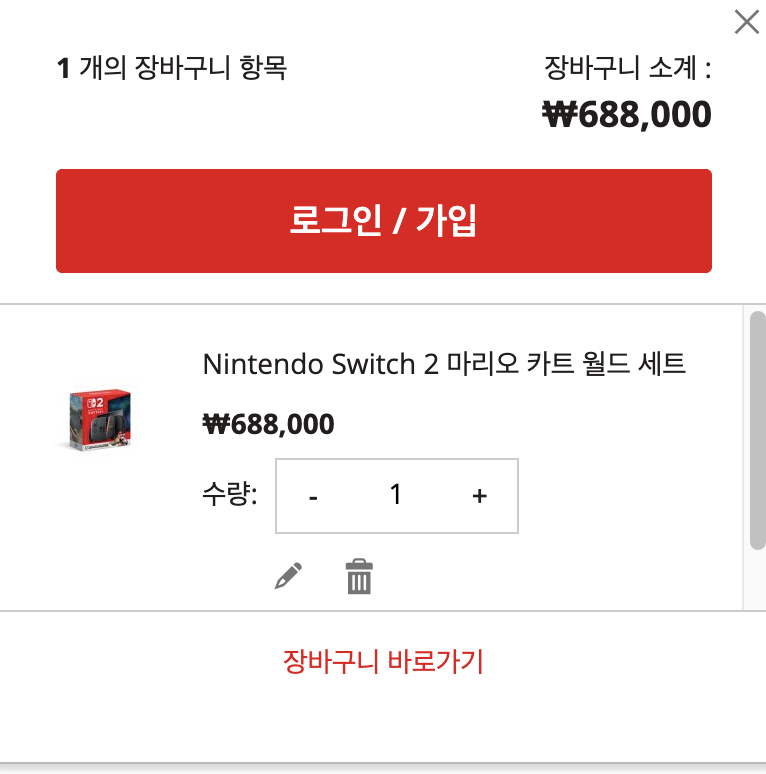The width and height of the screenshot is (766, 774).
Task: Click the cart list scrollbar thumb
Action: point(758,430)
